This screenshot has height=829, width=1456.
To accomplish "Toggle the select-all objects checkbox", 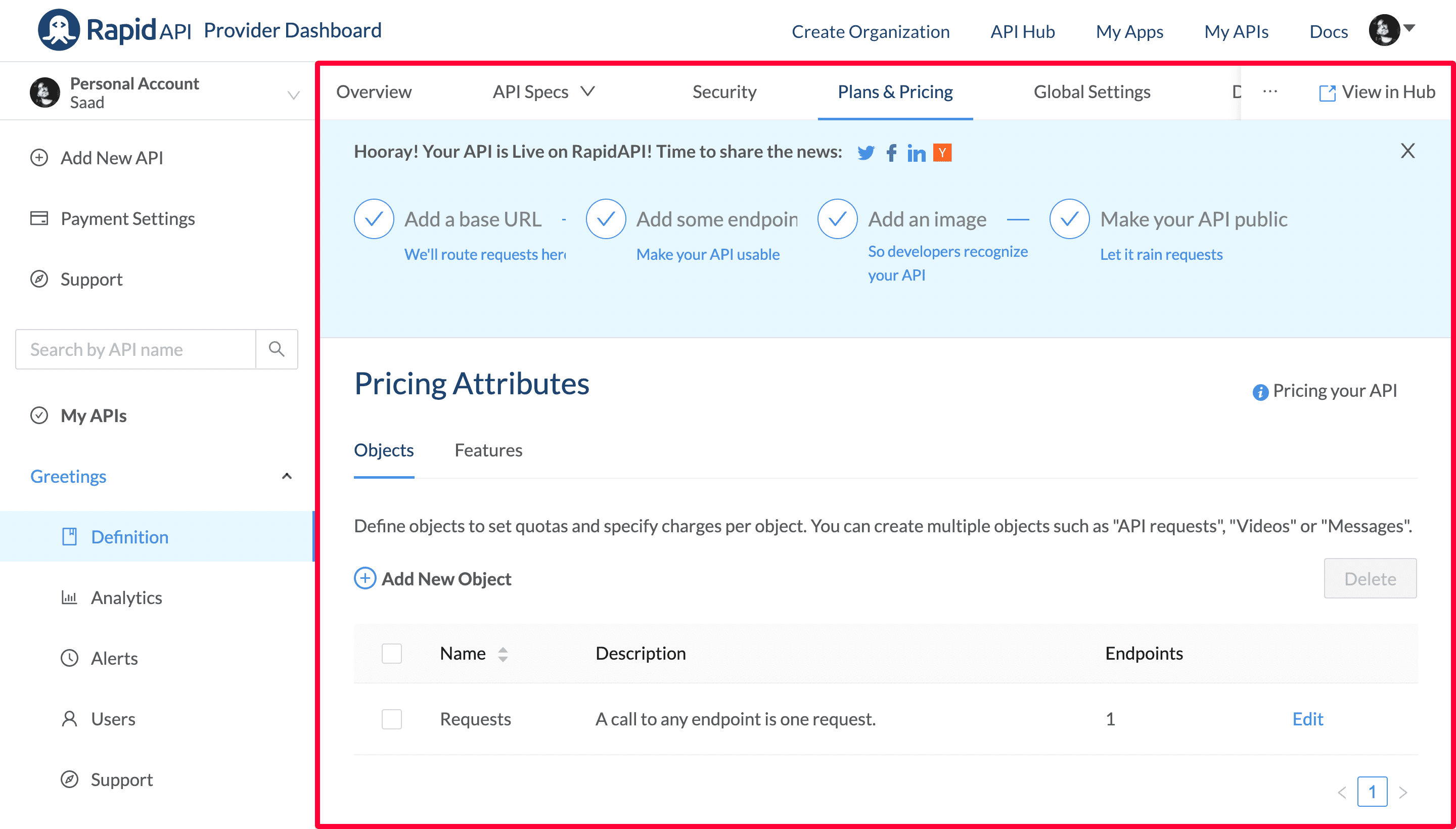I will pyautogui.click(x=392, y=654).
